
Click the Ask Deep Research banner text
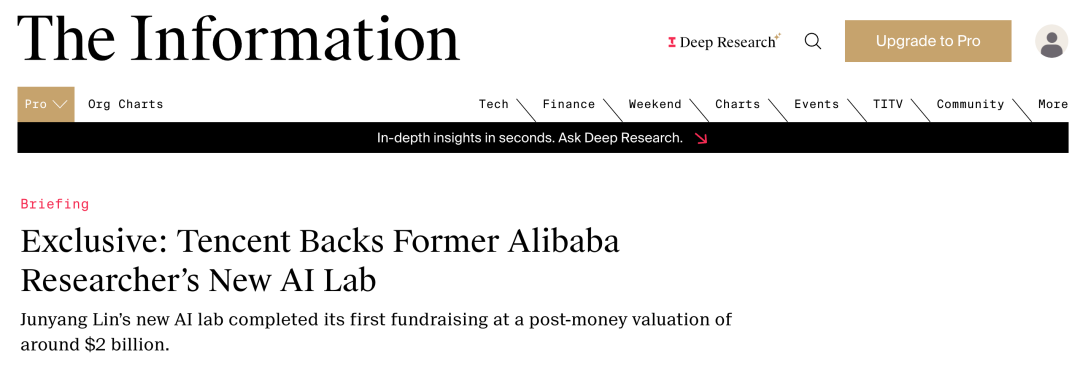[530, 138]
